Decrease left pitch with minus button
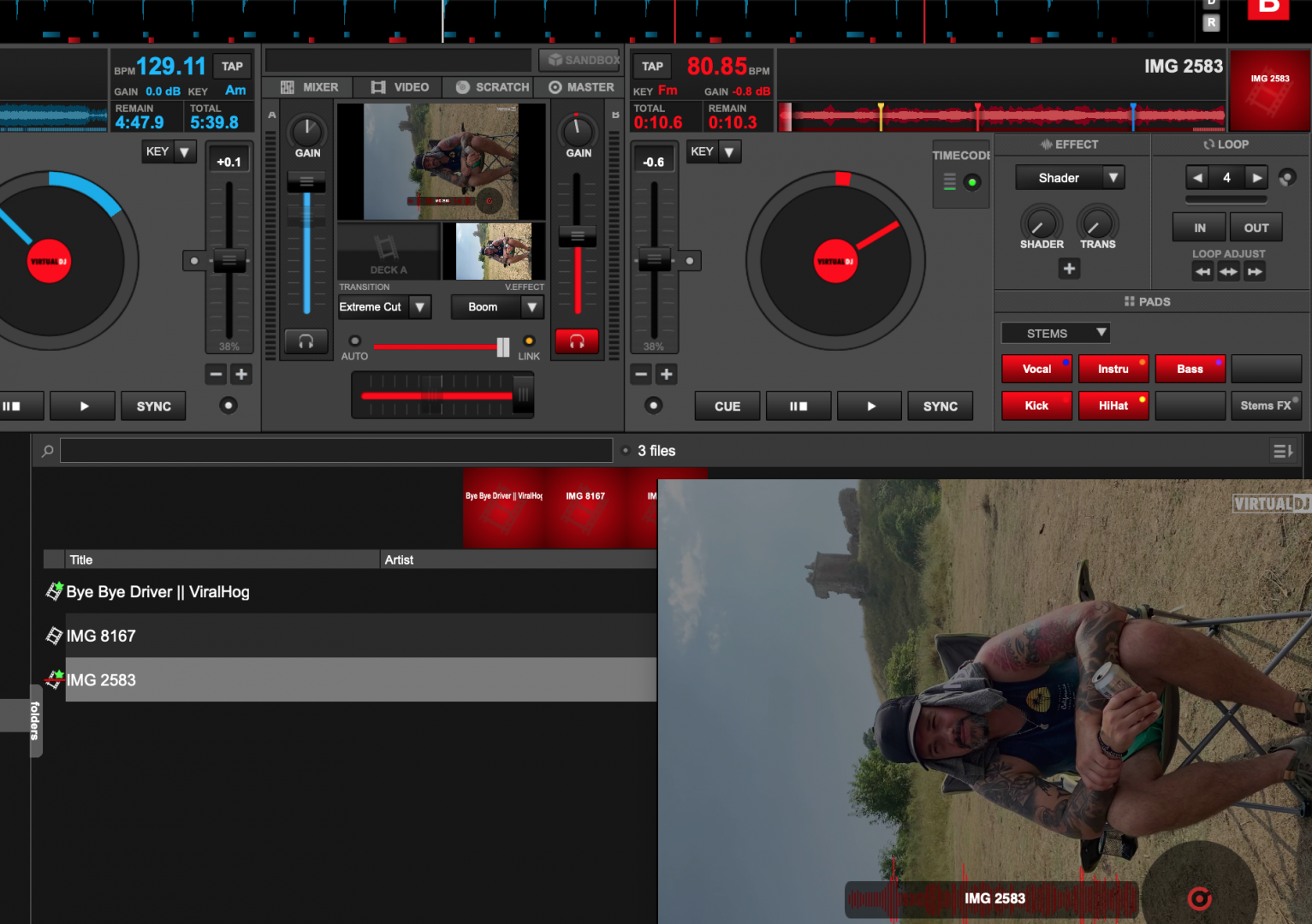 [216, 374]
